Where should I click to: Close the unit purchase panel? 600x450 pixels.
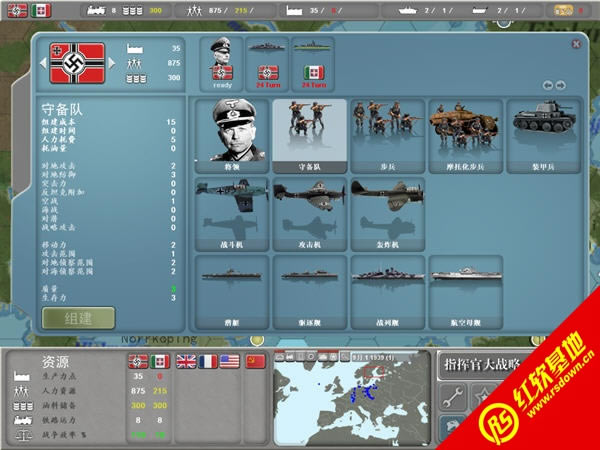[576, 44]
